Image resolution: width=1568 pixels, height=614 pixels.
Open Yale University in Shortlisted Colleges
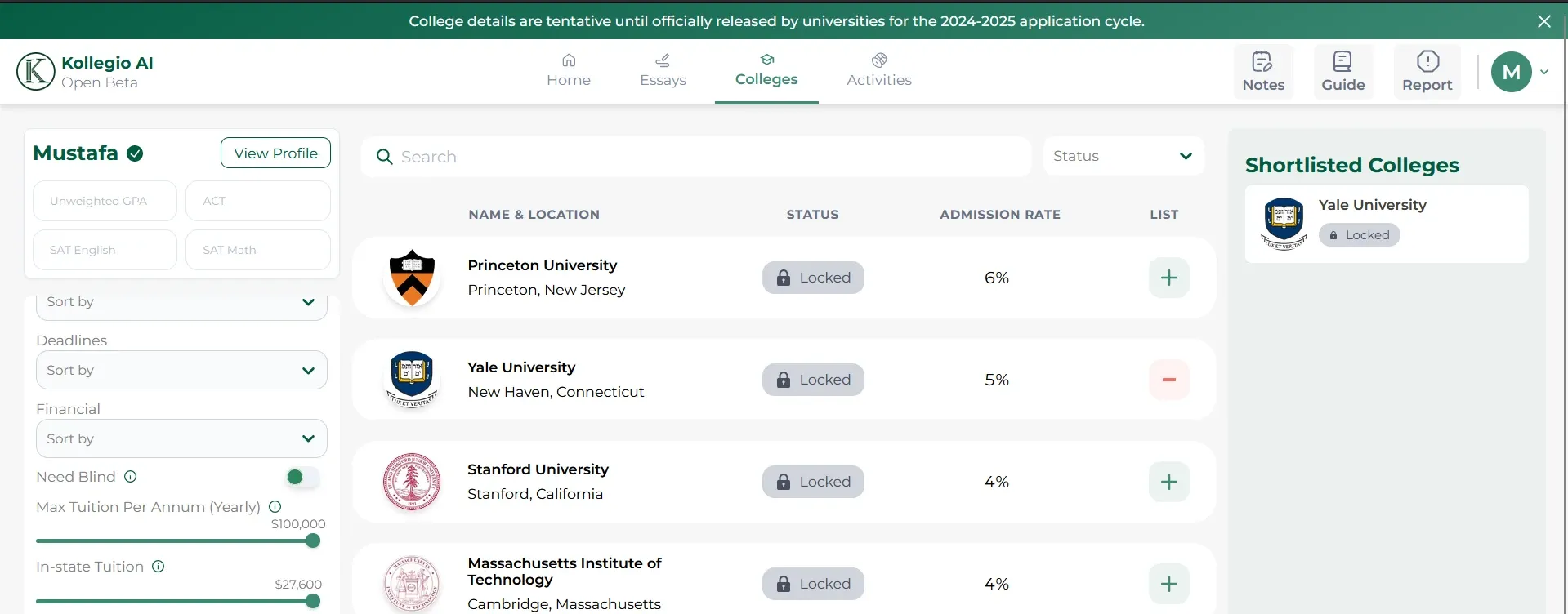[x=1372, y=205]
